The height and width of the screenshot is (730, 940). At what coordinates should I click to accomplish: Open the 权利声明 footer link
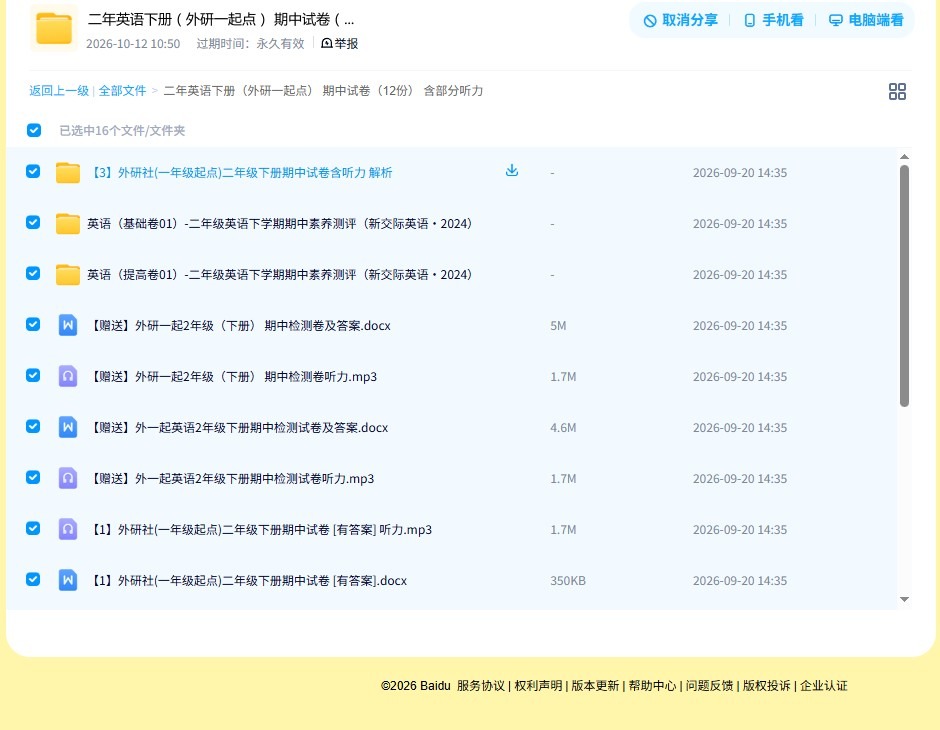pyautogui.click(x=538, y=686)
